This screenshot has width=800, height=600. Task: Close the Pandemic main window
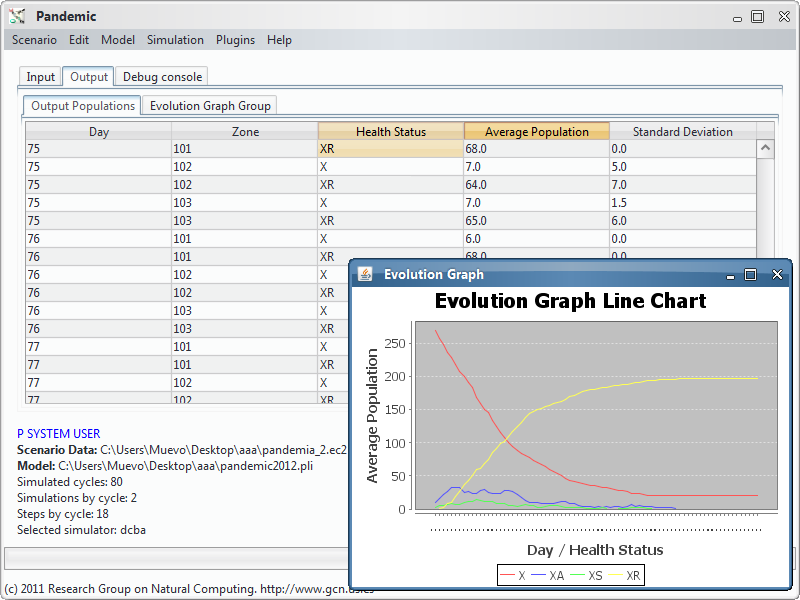click(x=784, y=16)
